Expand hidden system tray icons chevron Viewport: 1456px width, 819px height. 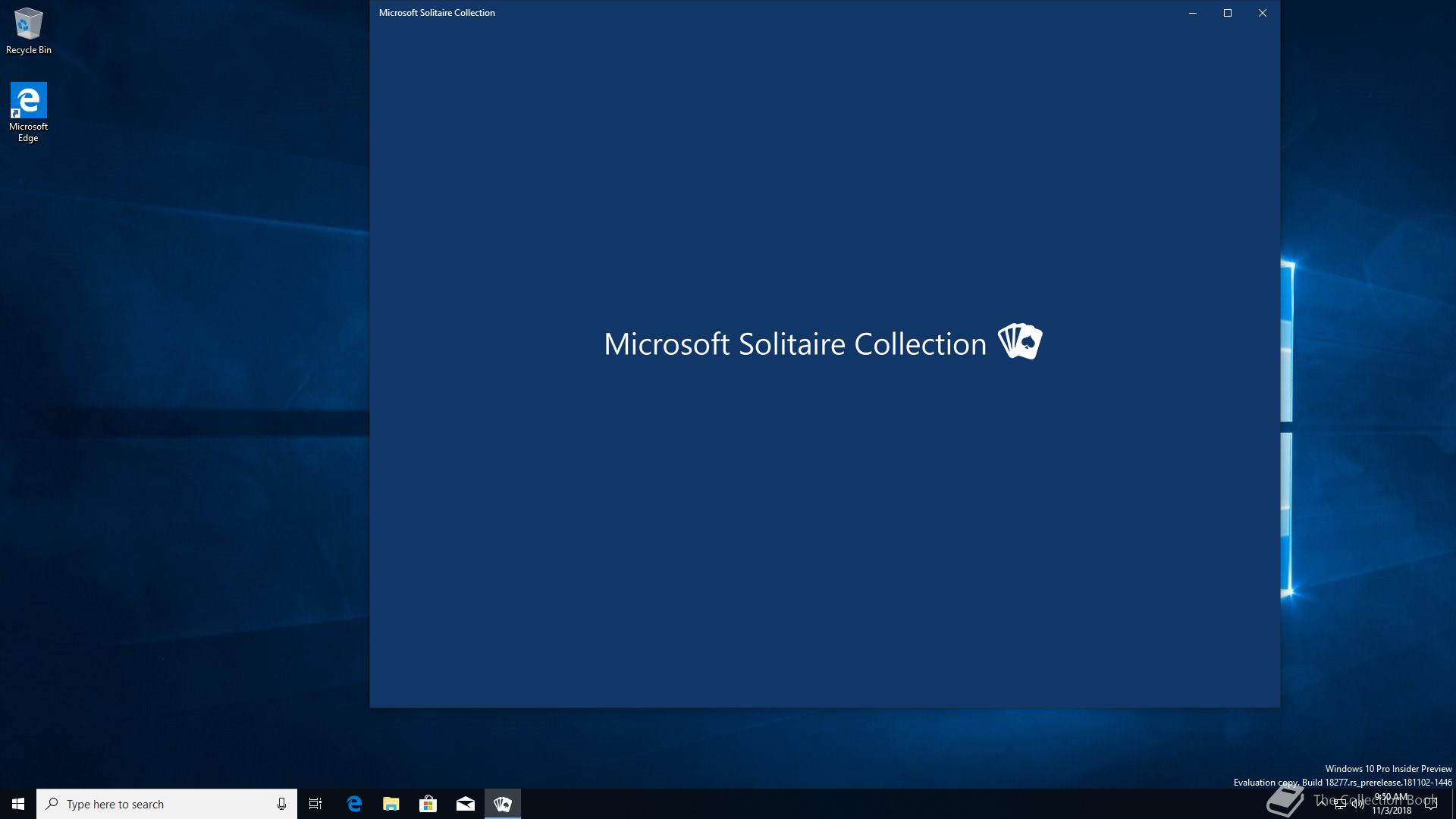[1322, 804]
